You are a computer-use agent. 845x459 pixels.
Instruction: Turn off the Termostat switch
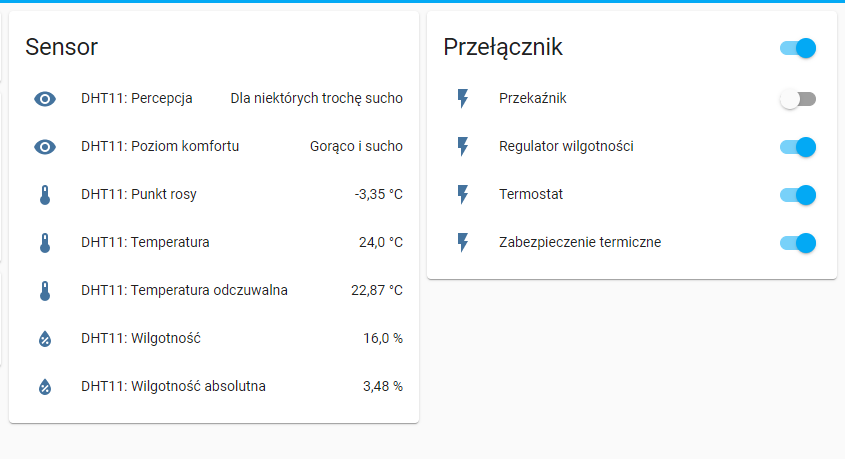pyautogui.click(x=798, y=195)
